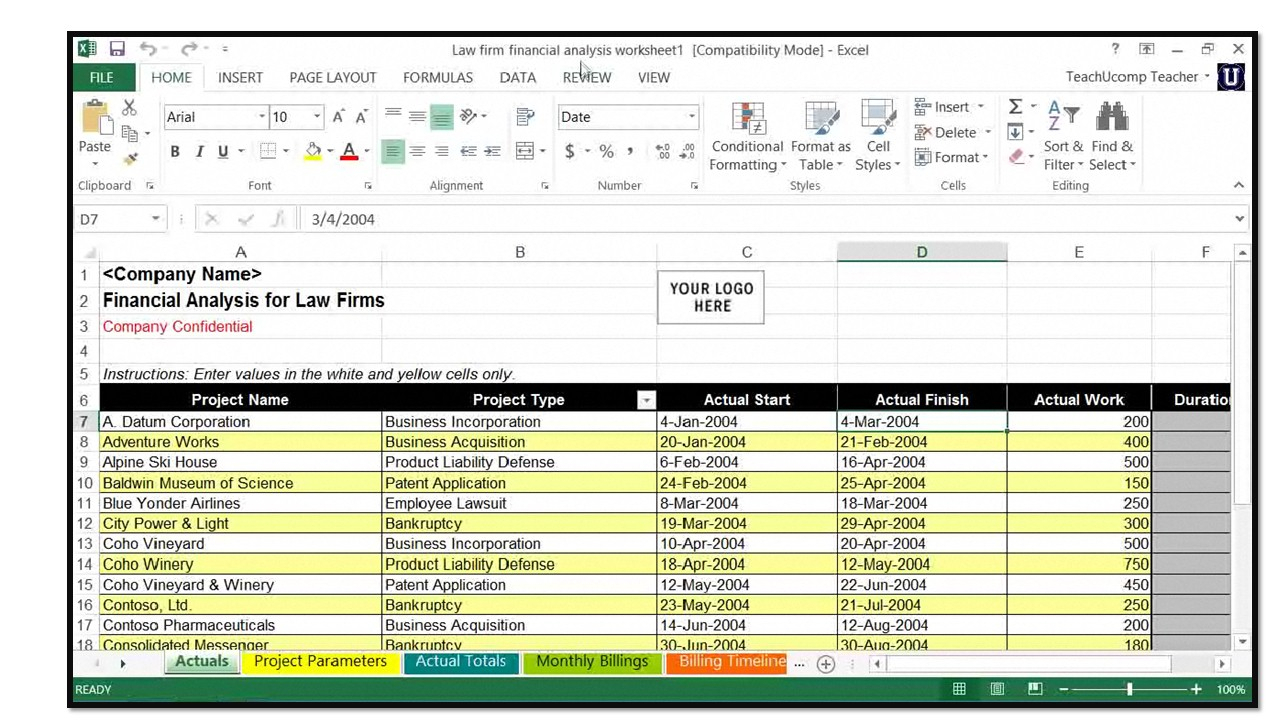Click the yellow Fill Color swatch
The image size is (1280, 720).
[313, 151]
